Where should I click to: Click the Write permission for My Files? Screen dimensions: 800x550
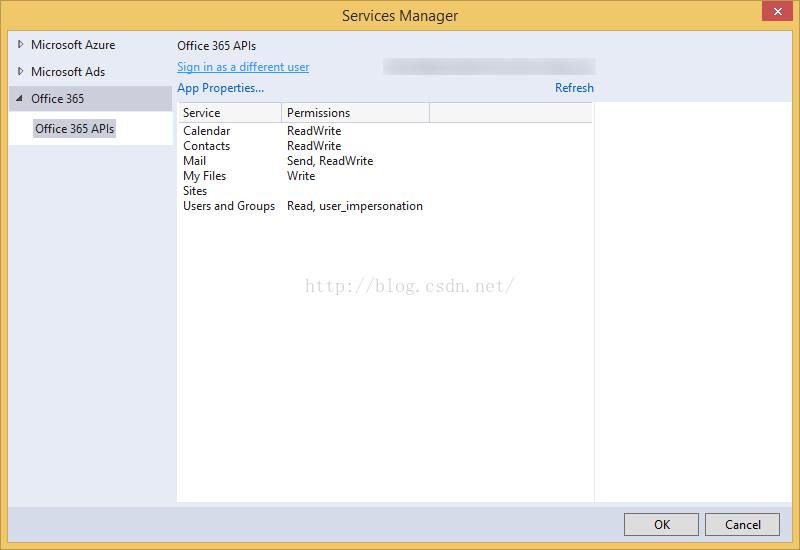tap(301, 176)
